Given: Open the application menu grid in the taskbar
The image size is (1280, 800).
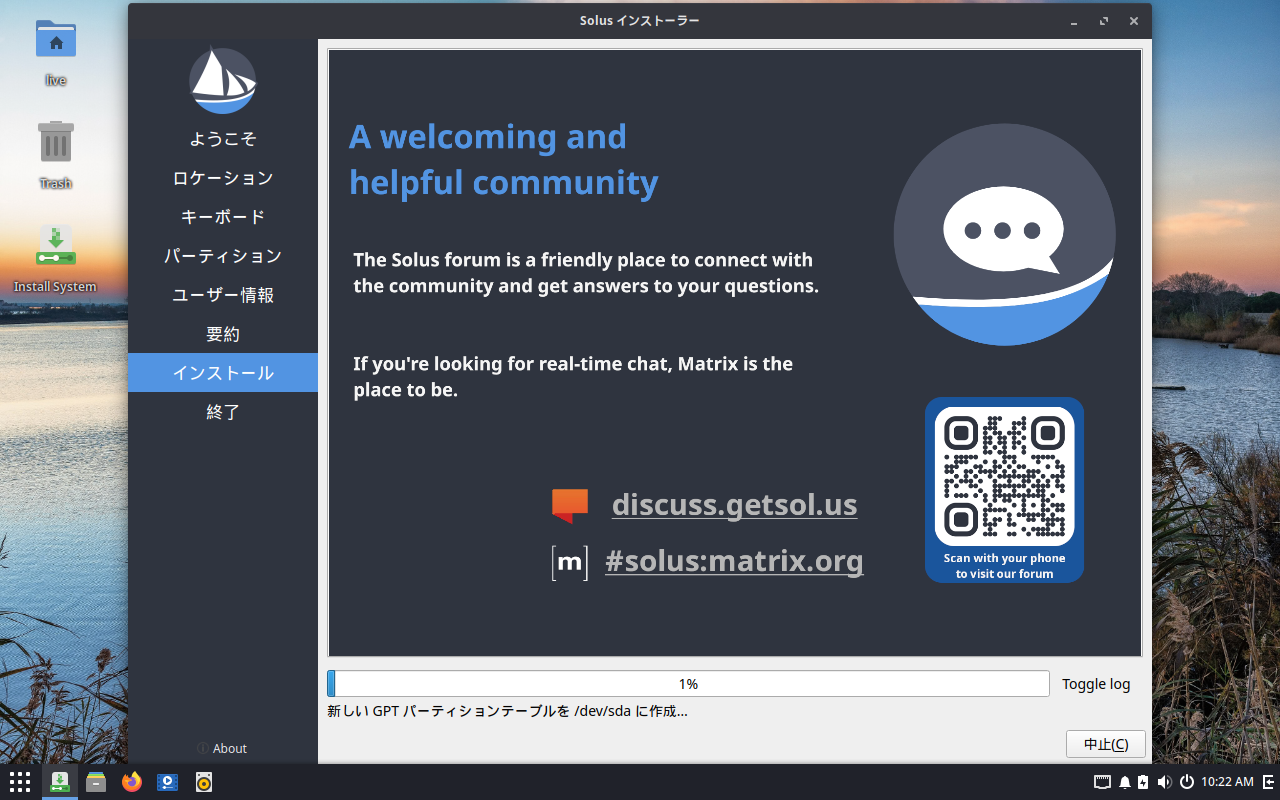Looking at the screenshot, I should tap(20, 782).
